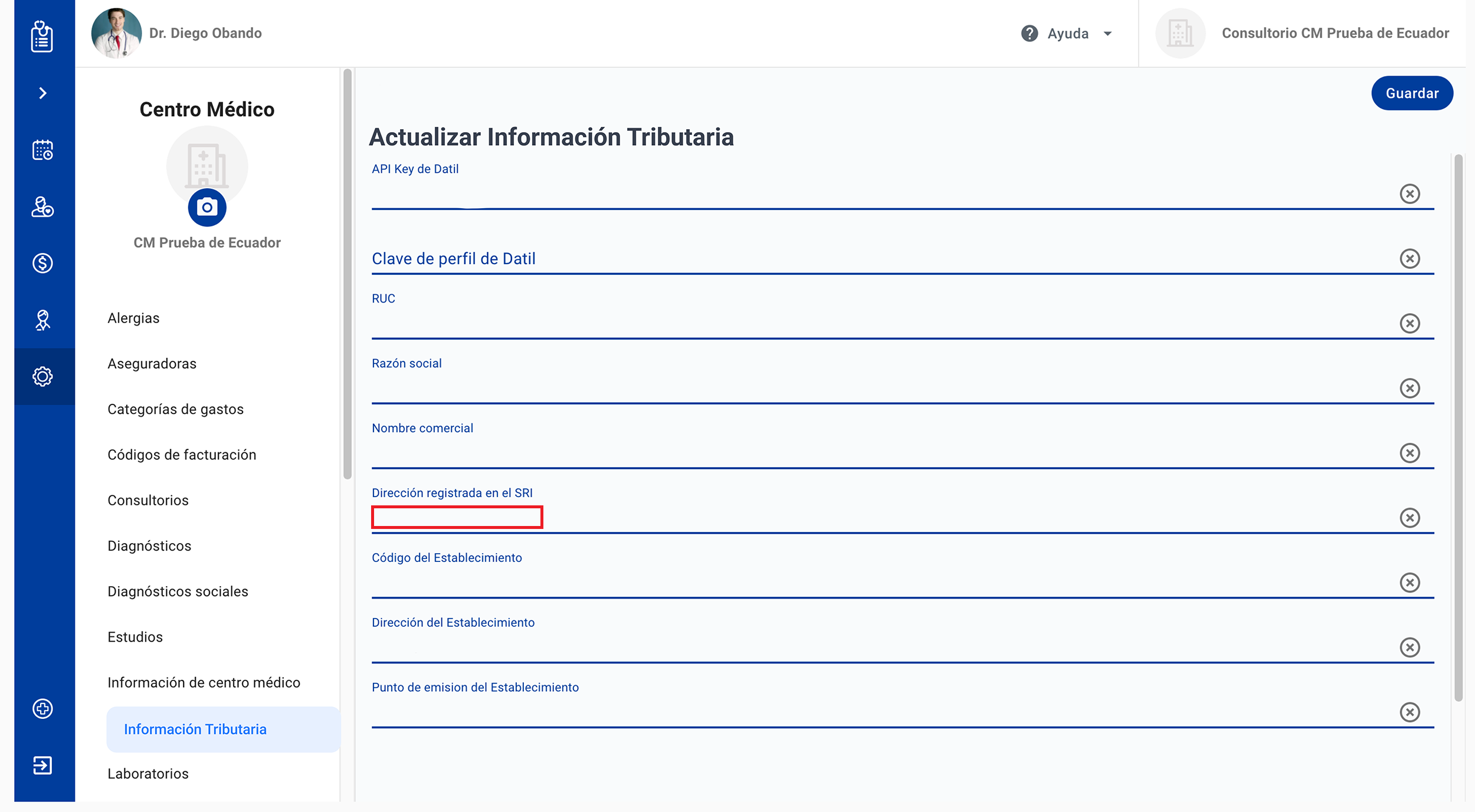Image resolution: width=1475 pixels, height=812 pixels.
Task: Click the circled plus icon in sidebar
Action: [42, 708]
